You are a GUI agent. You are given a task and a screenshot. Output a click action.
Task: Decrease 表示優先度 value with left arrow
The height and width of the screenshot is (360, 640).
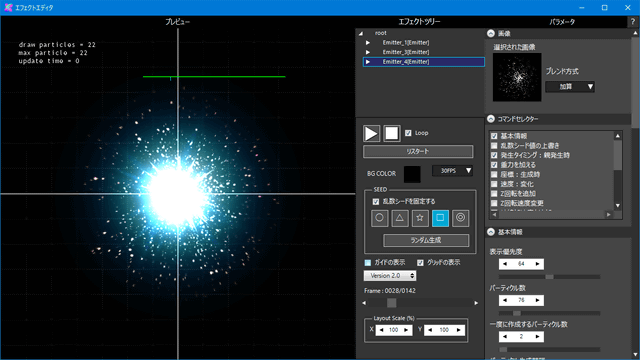[x=505, y=264]
